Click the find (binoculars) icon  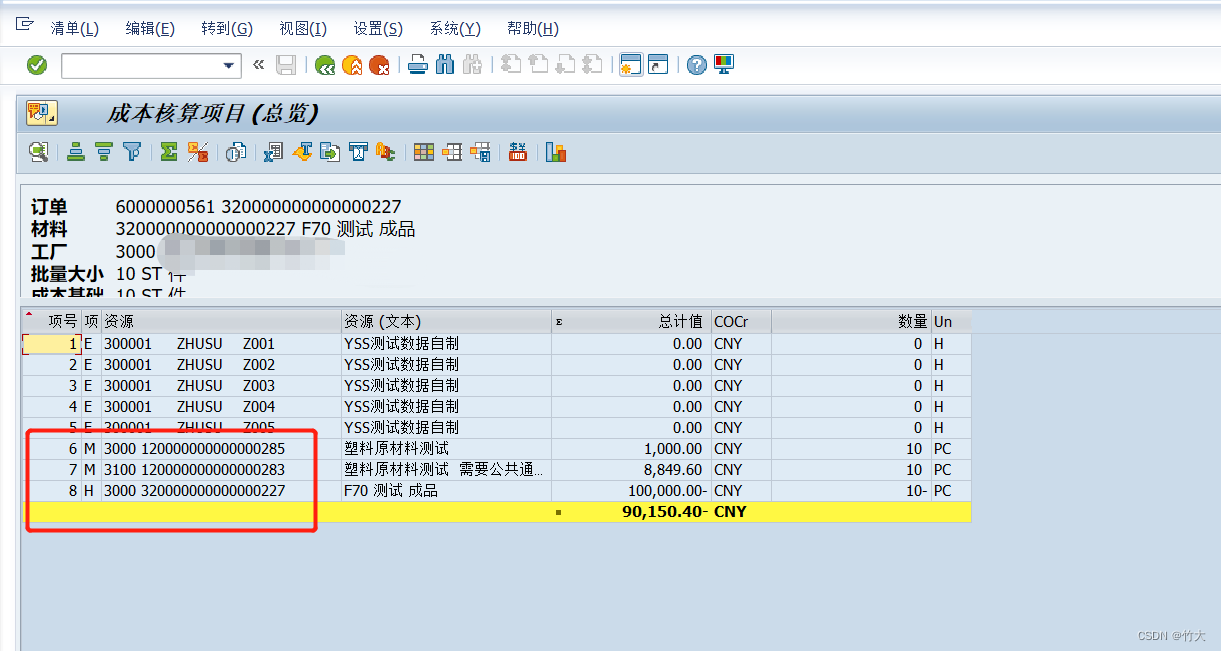click(444, 64)
